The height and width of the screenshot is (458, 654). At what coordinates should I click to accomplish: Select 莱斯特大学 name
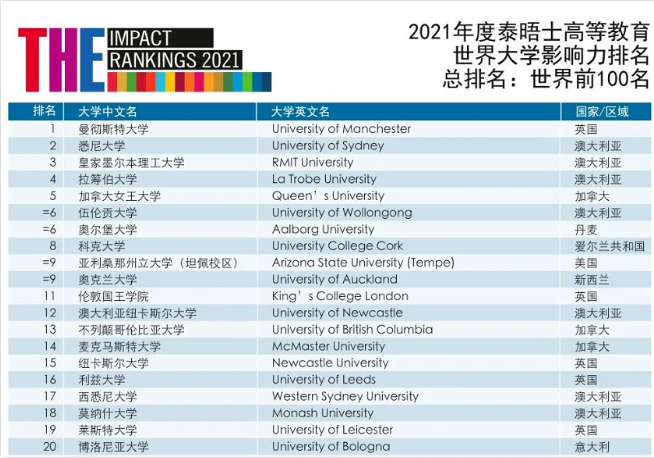tap(108, 430)
